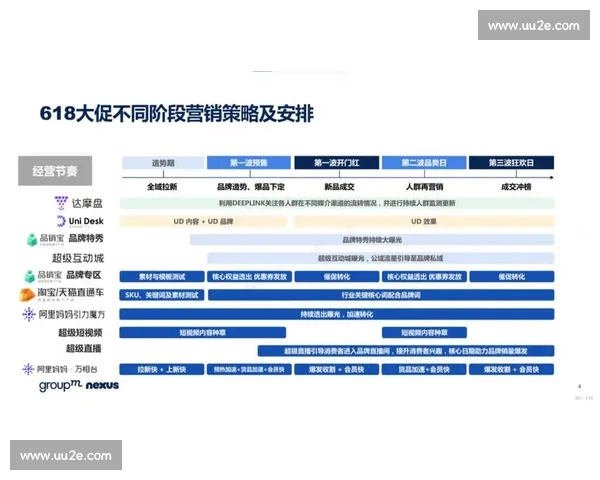Click the Uni Desk logo icon
Screen dimensions: 600x480
coord(61,221)
